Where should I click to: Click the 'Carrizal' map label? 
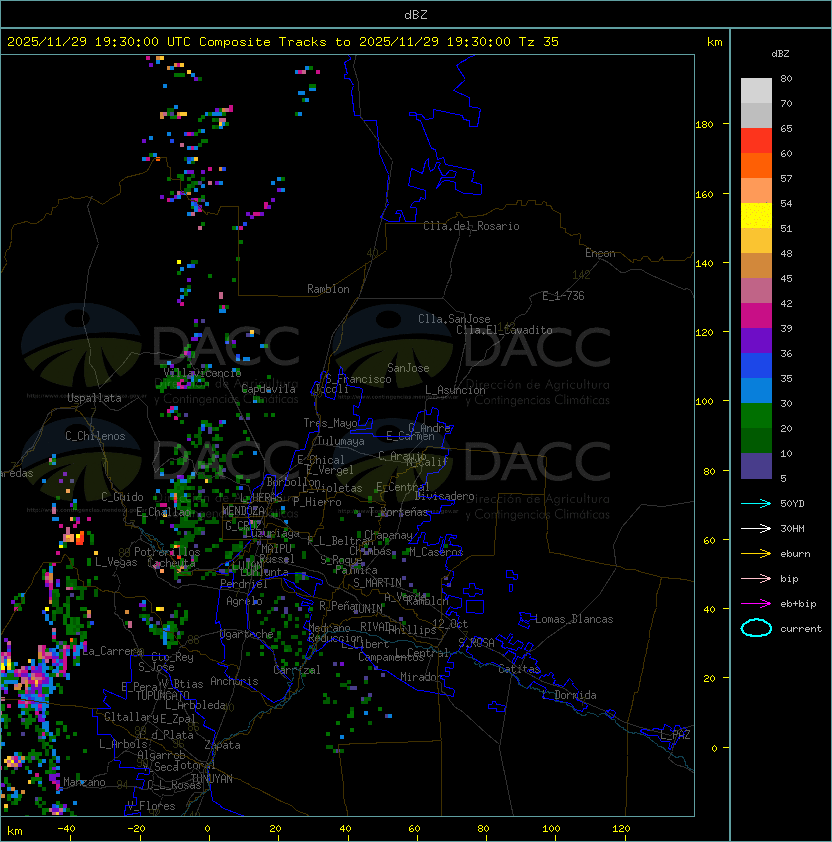click(297, 670)
